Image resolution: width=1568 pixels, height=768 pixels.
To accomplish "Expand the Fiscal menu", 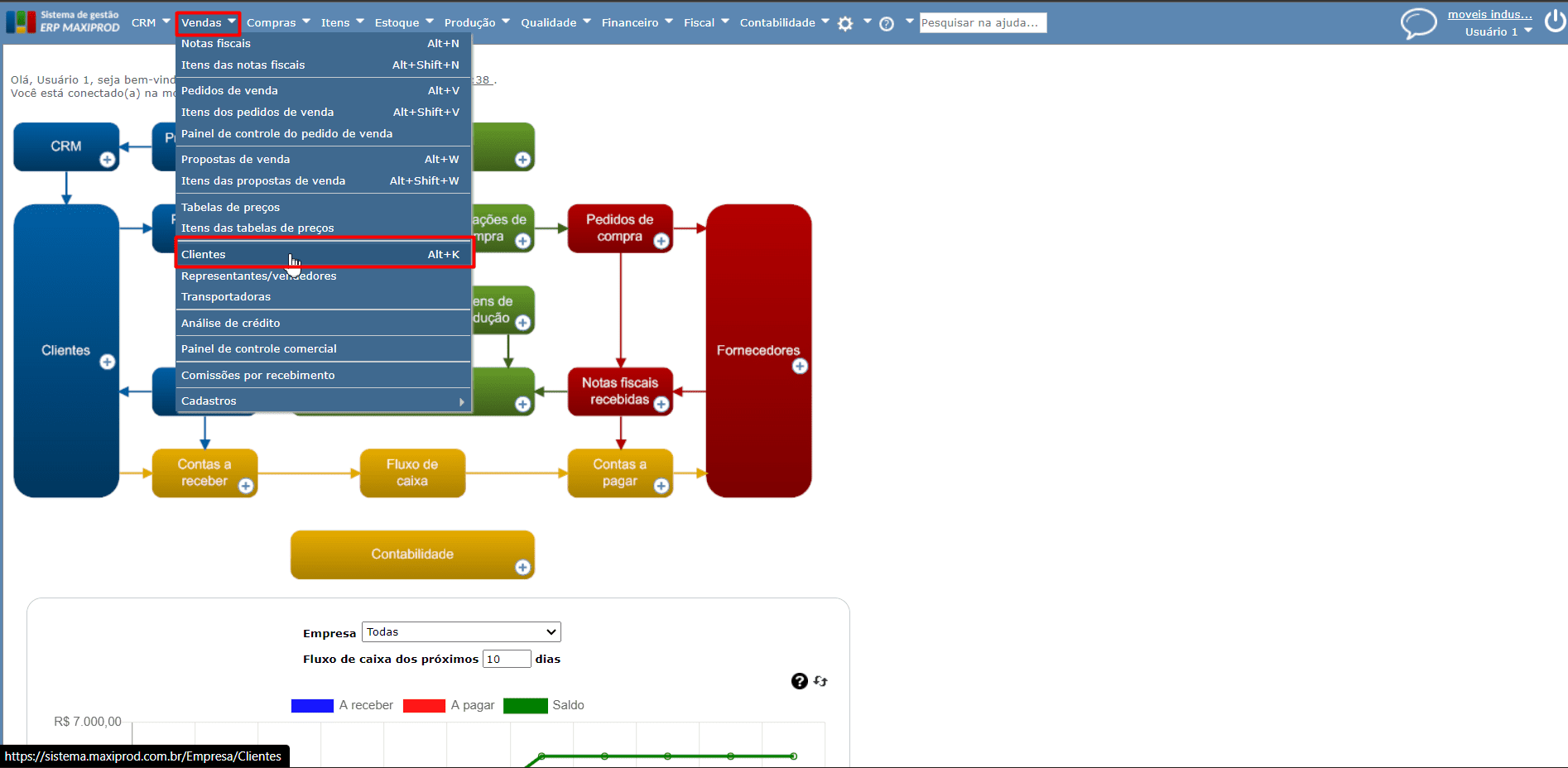I will pos(707,22).
